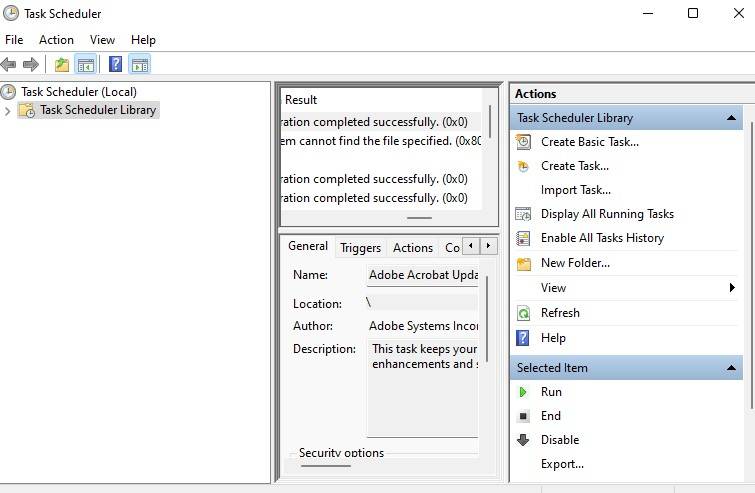
Task: Switch to the Triggers tab
Action: coord(360,247)
